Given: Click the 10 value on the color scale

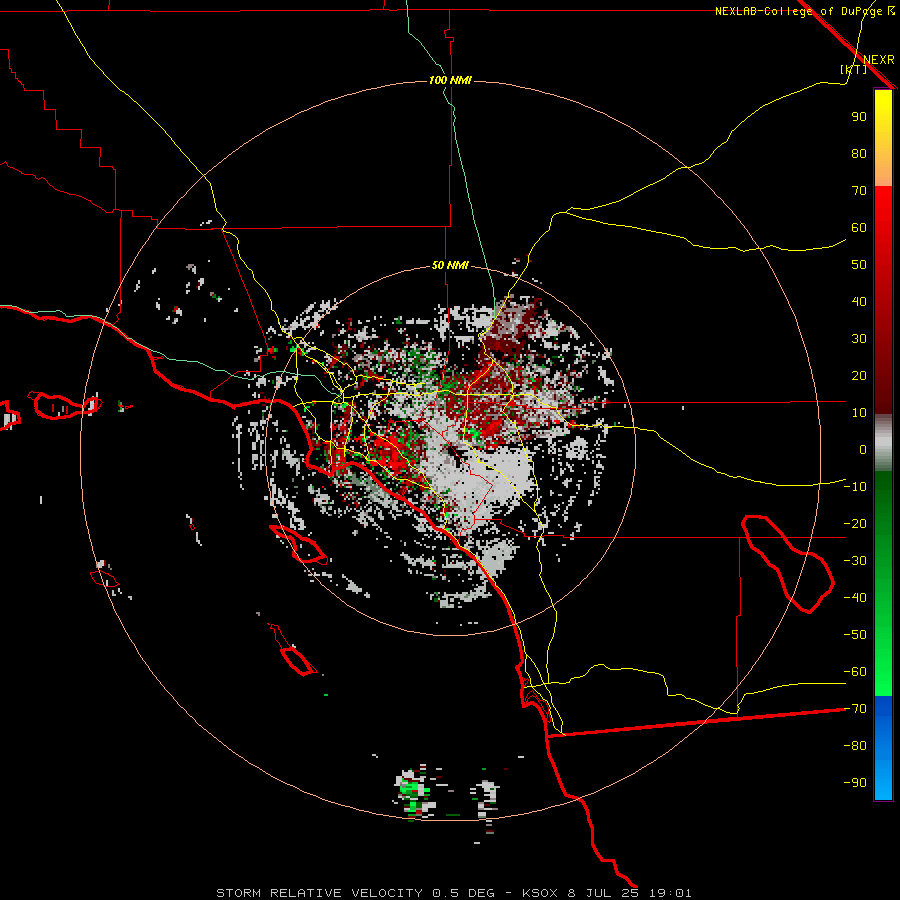Looking at the screenshot, I should coord(859,413).
